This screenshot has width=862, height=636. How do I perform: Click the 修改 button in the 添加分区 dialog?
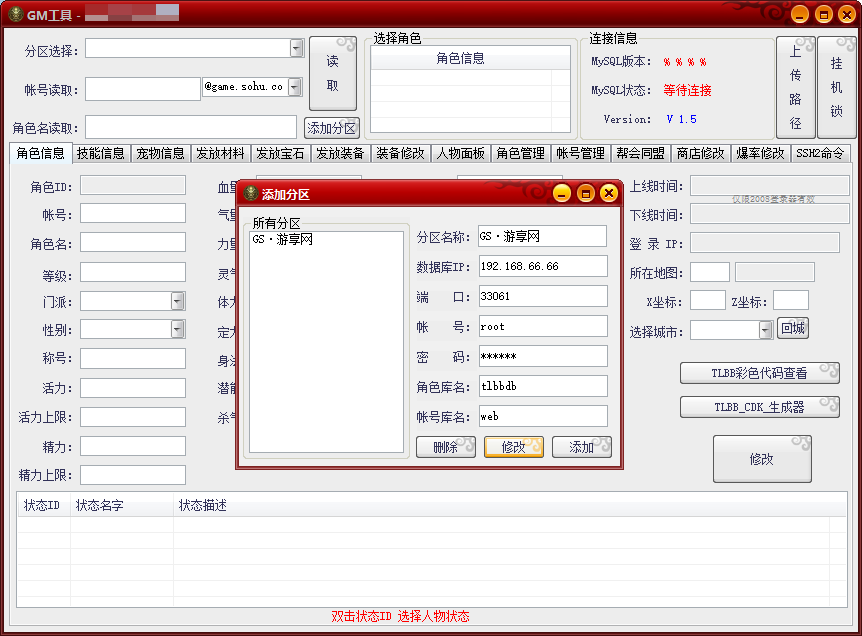point(513,447)
